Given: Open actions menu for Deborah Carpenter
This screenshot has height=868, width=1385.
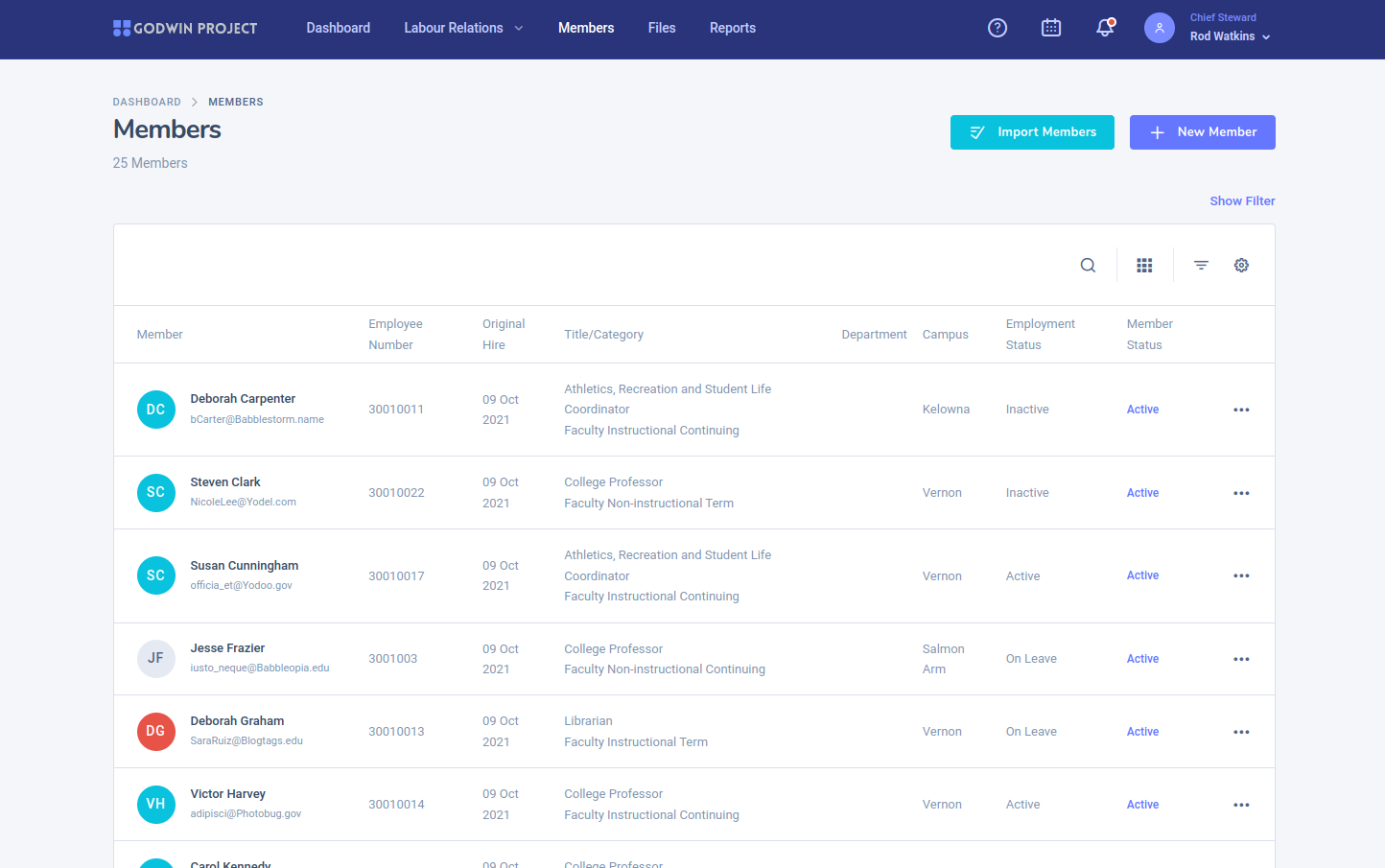Looking at the screenshot, I should point(1241,410).
